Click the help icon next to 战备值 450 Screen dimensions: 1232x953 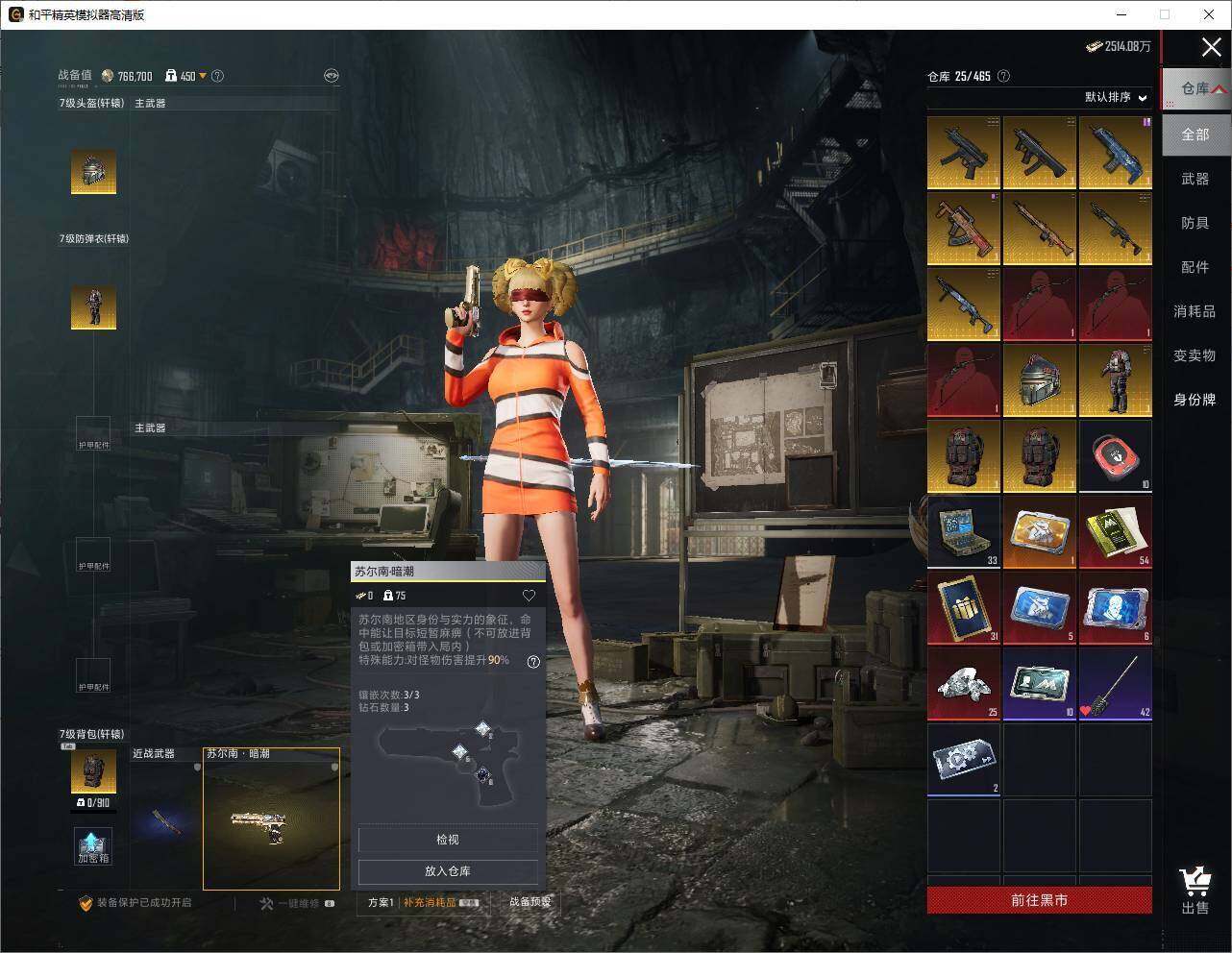click(218, 76)
